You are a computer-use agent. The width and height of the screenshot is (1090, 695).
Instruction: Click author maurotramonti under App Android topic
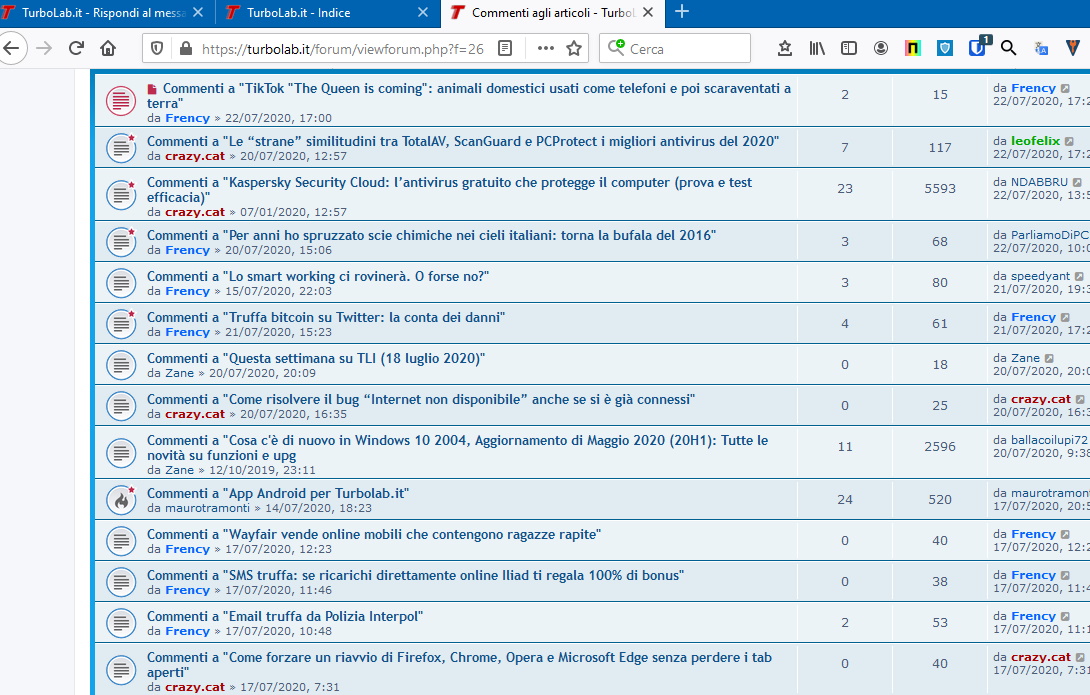[x=207, y=508]
